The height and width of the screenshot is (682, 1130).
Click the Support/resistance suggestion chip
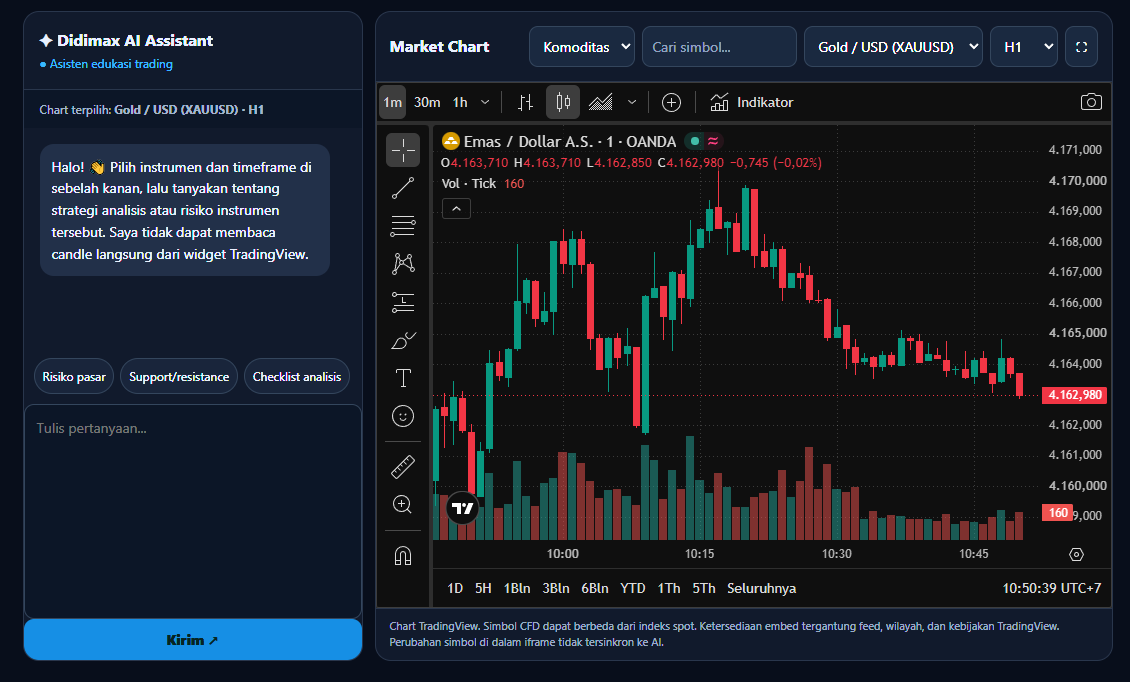coord(179,376)
